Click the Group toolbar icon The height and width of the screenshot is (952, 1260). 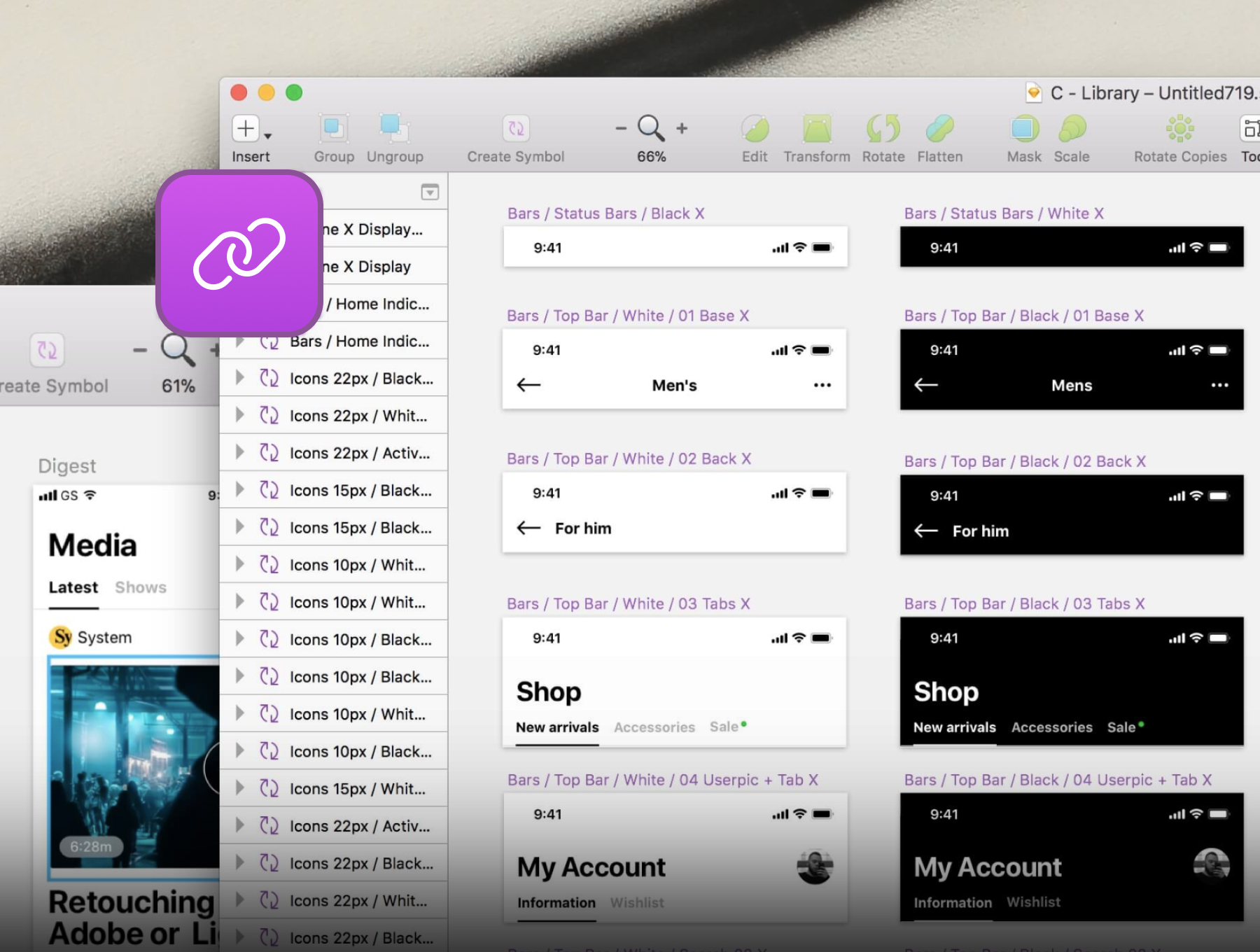pos(333,129)
